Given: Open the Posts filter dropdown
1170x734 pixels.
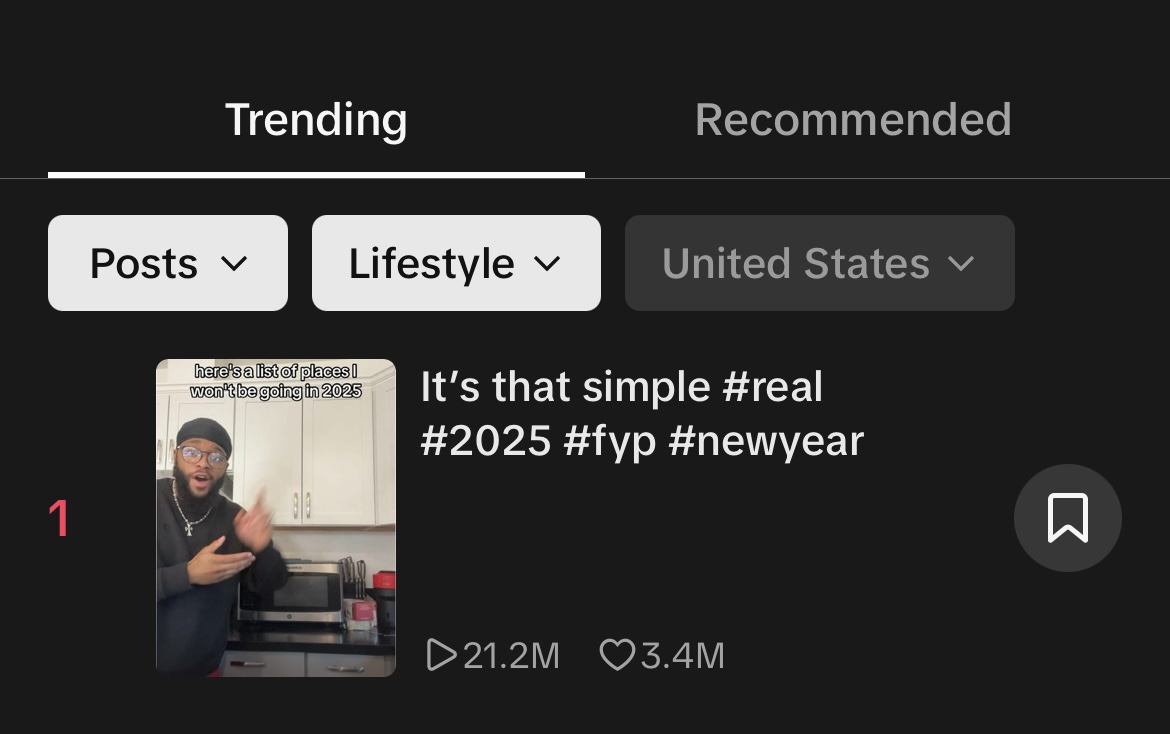Looking at the screenshot, I should click(x=168, y=263).
